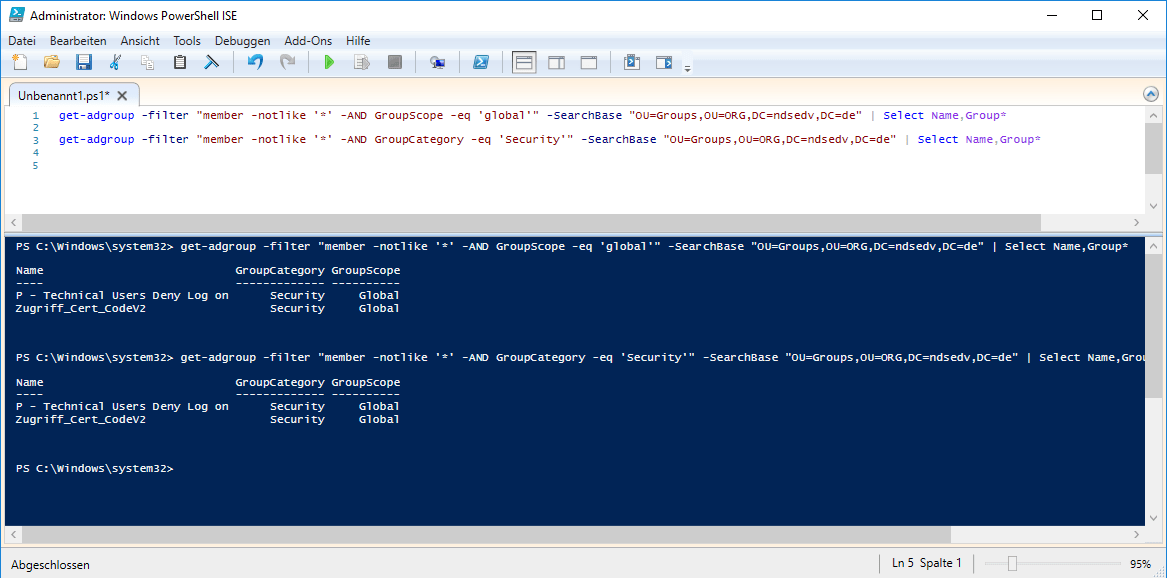Collapse the script pane with chevron button
The height and width of the screenshot is (578, 1167).
tap(1150, 94)
